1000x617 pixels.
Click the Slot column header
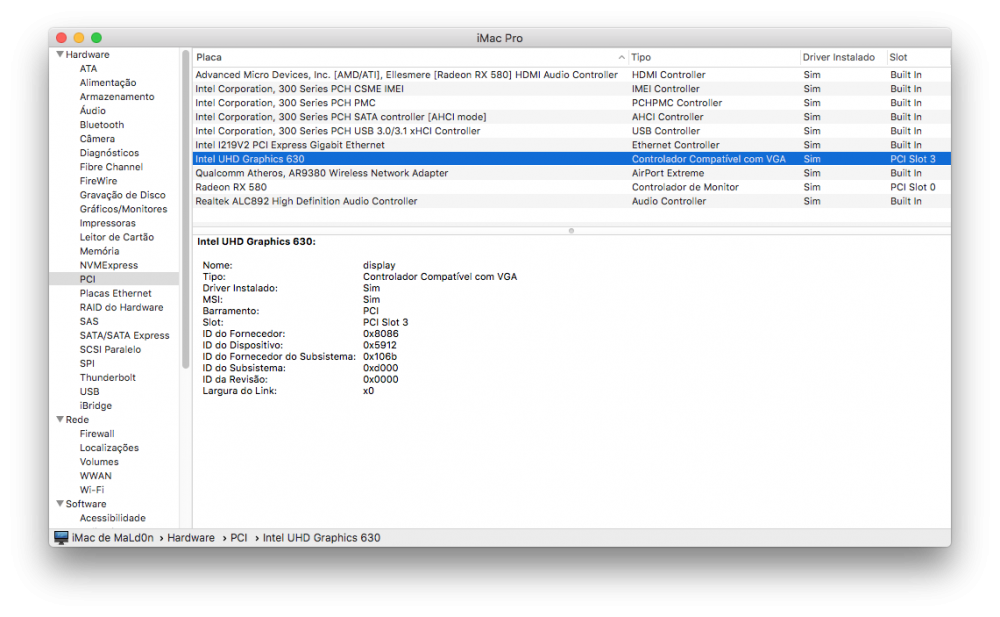[x=918, y=57]
